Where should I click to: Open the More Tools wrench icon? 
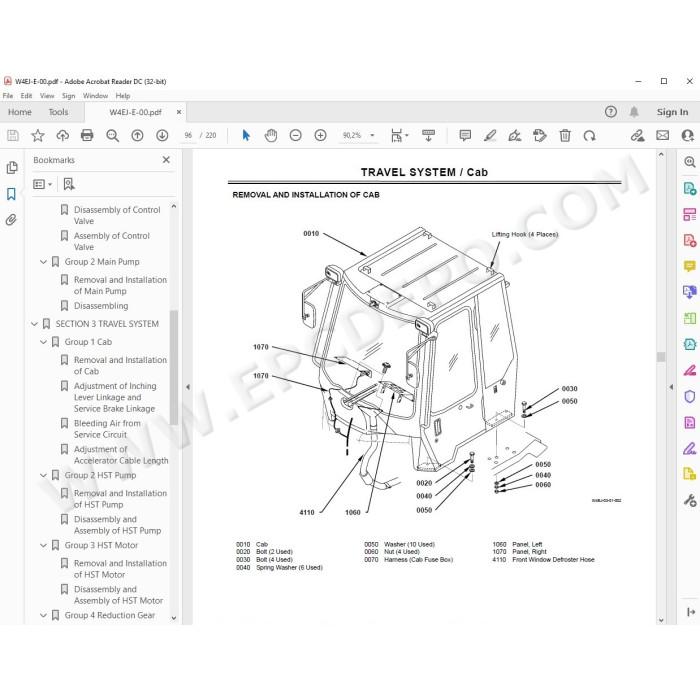click(690, 500)
